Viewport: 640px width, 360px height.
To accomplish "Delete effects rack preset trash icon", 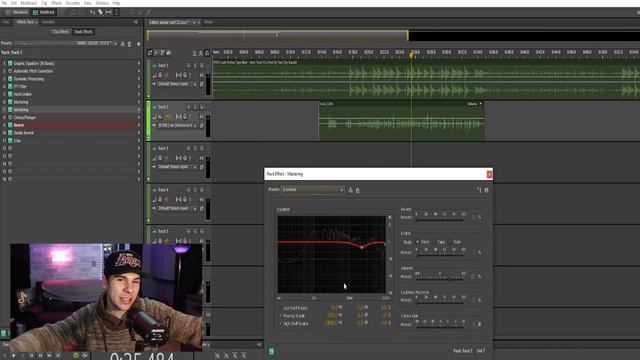I will [129, 44].
